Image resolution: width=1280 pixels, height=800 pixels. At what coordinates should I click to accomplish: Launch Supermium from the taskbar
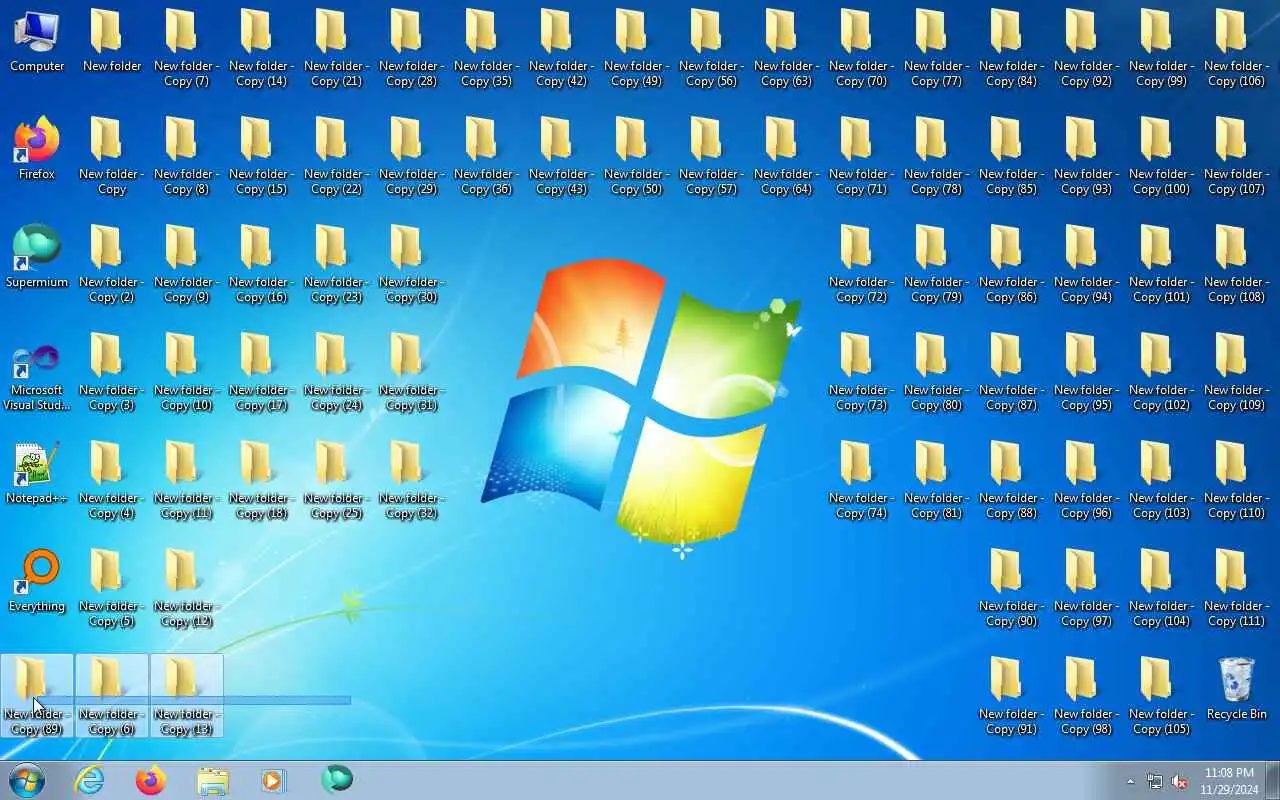[337, 780]
